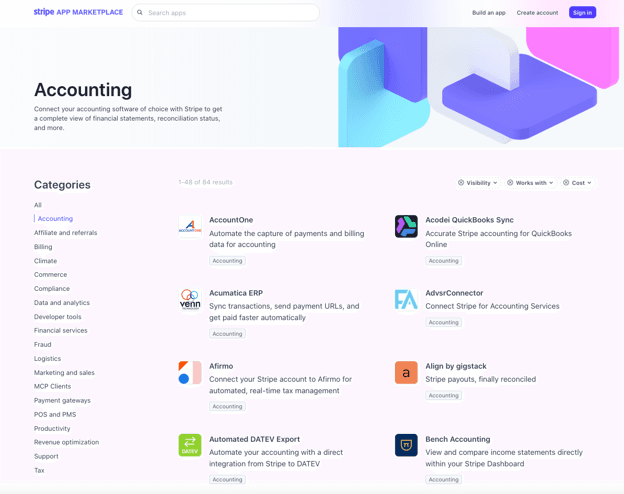Select the Support category
This screenshot has height=494, width=624.
pyautogui.click(x=46, y=456)
